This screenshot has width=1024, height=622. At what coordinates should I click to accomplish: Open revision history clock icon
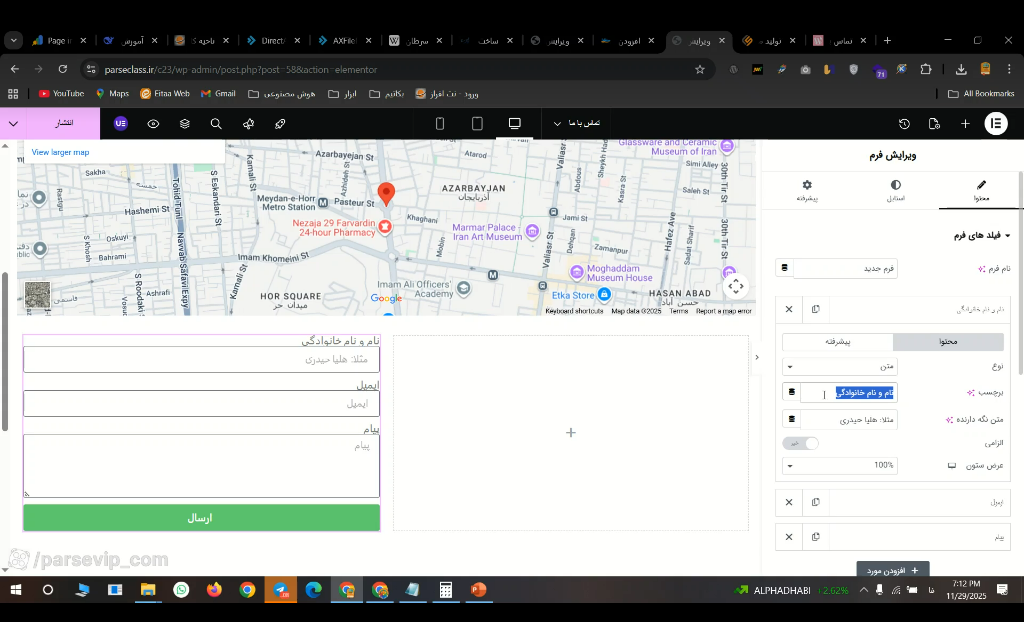[904, 123]
